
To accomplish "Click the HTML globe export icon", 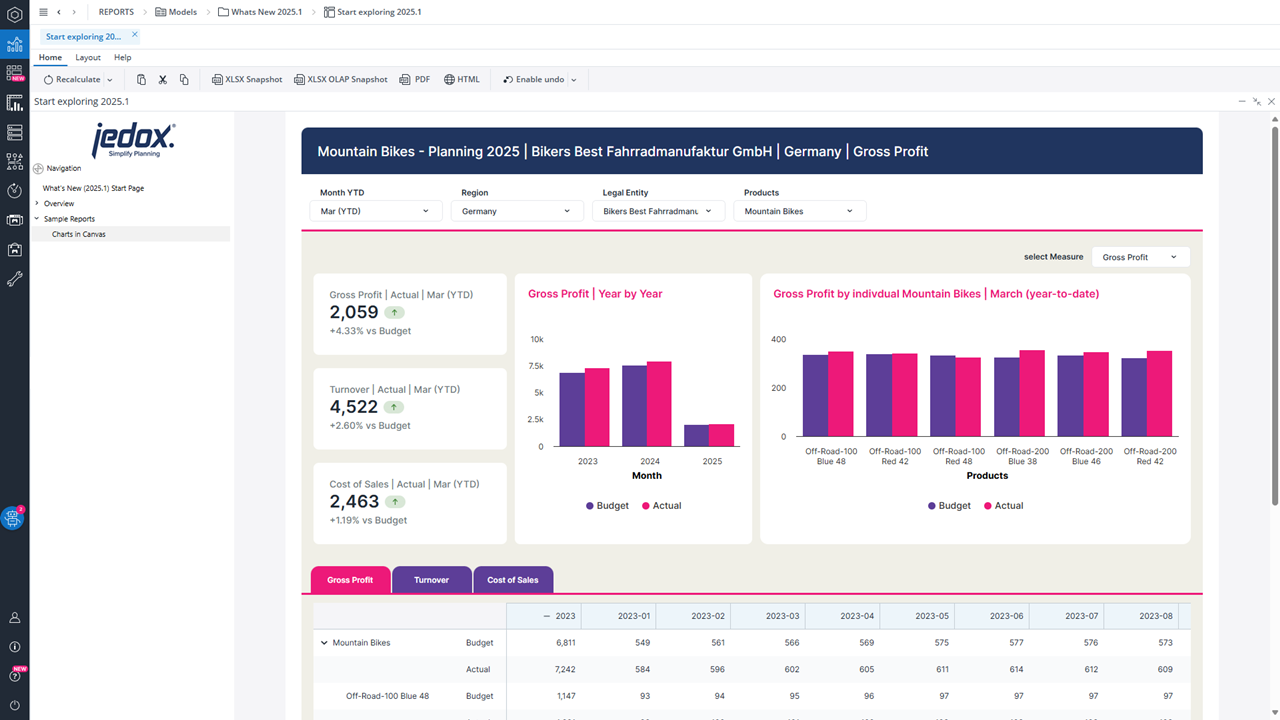I will [462, 80].
